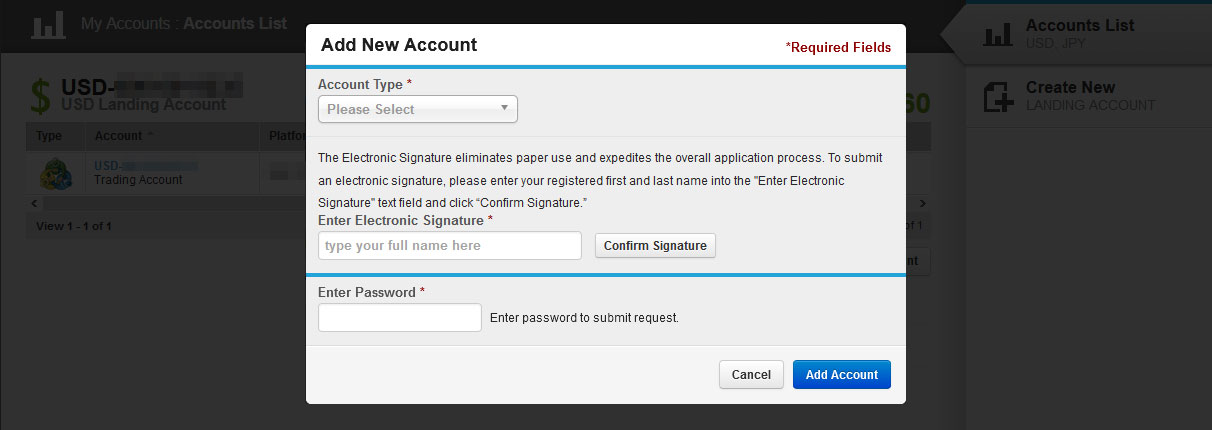This screenshot has height=430, width=1212.
Task: Click the Create New document-plus icon
Action: click(x=998, y=96)
